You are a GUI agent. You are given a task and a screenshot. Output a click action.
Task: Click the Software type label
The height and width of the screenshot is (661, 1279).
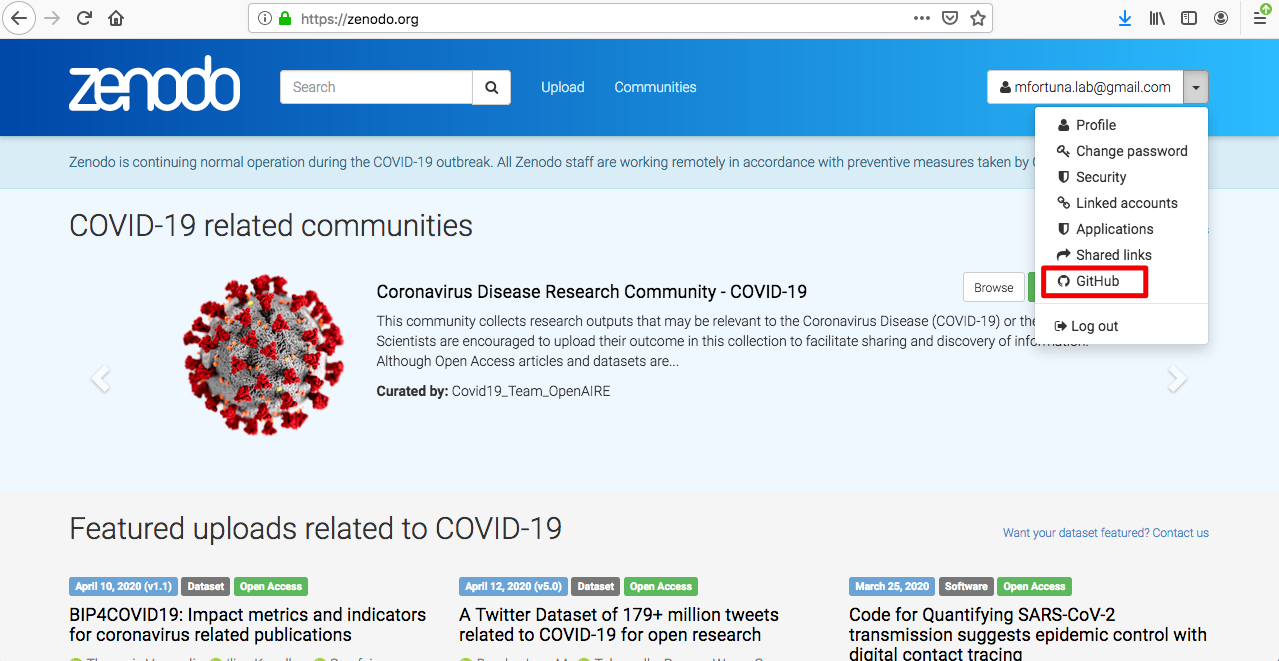966,587
